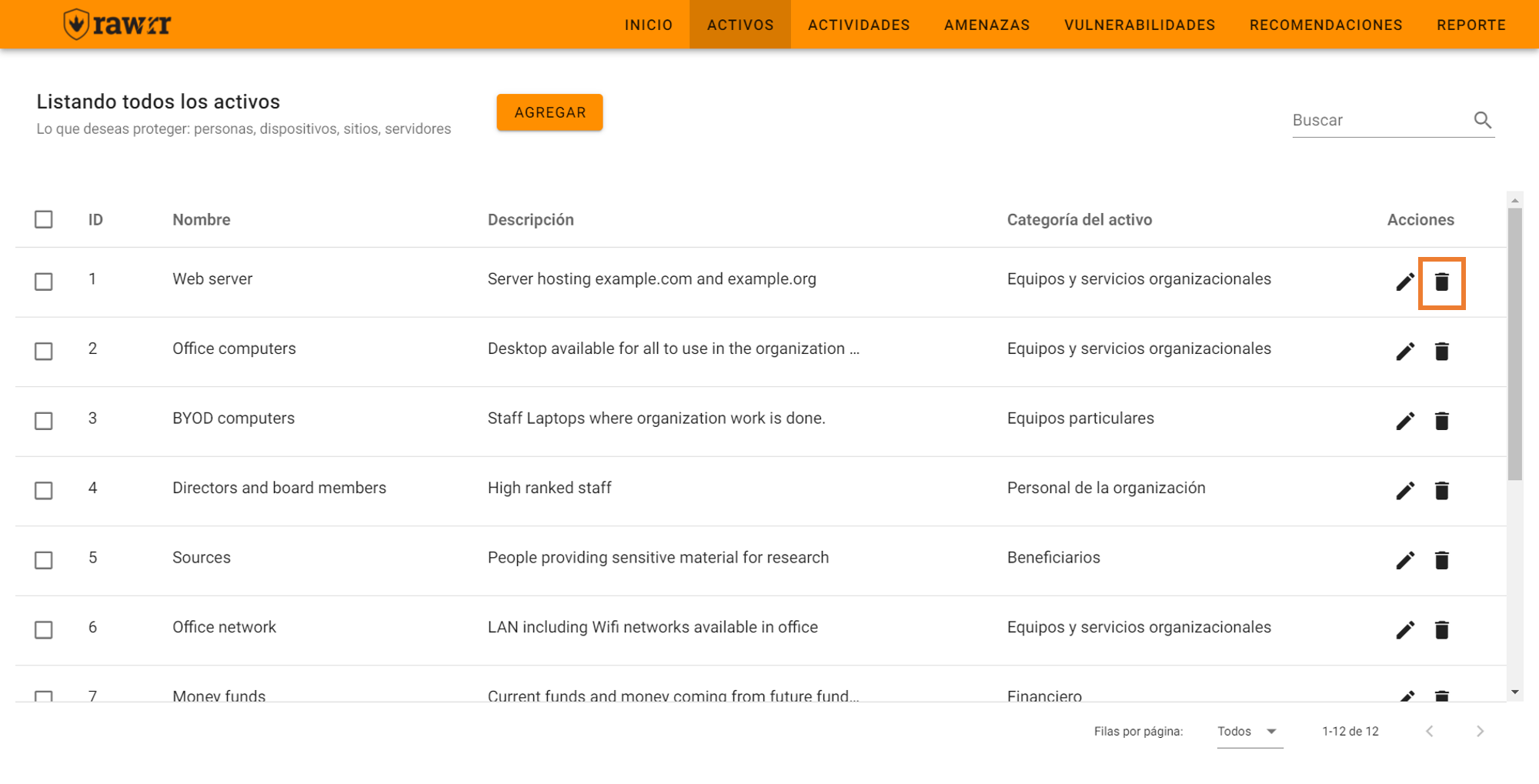Focus the Buscar search field

pos(1377,120)
